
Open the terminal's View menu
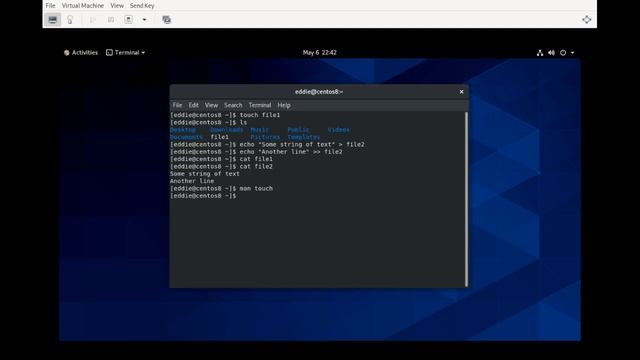[x=211, y=105]
